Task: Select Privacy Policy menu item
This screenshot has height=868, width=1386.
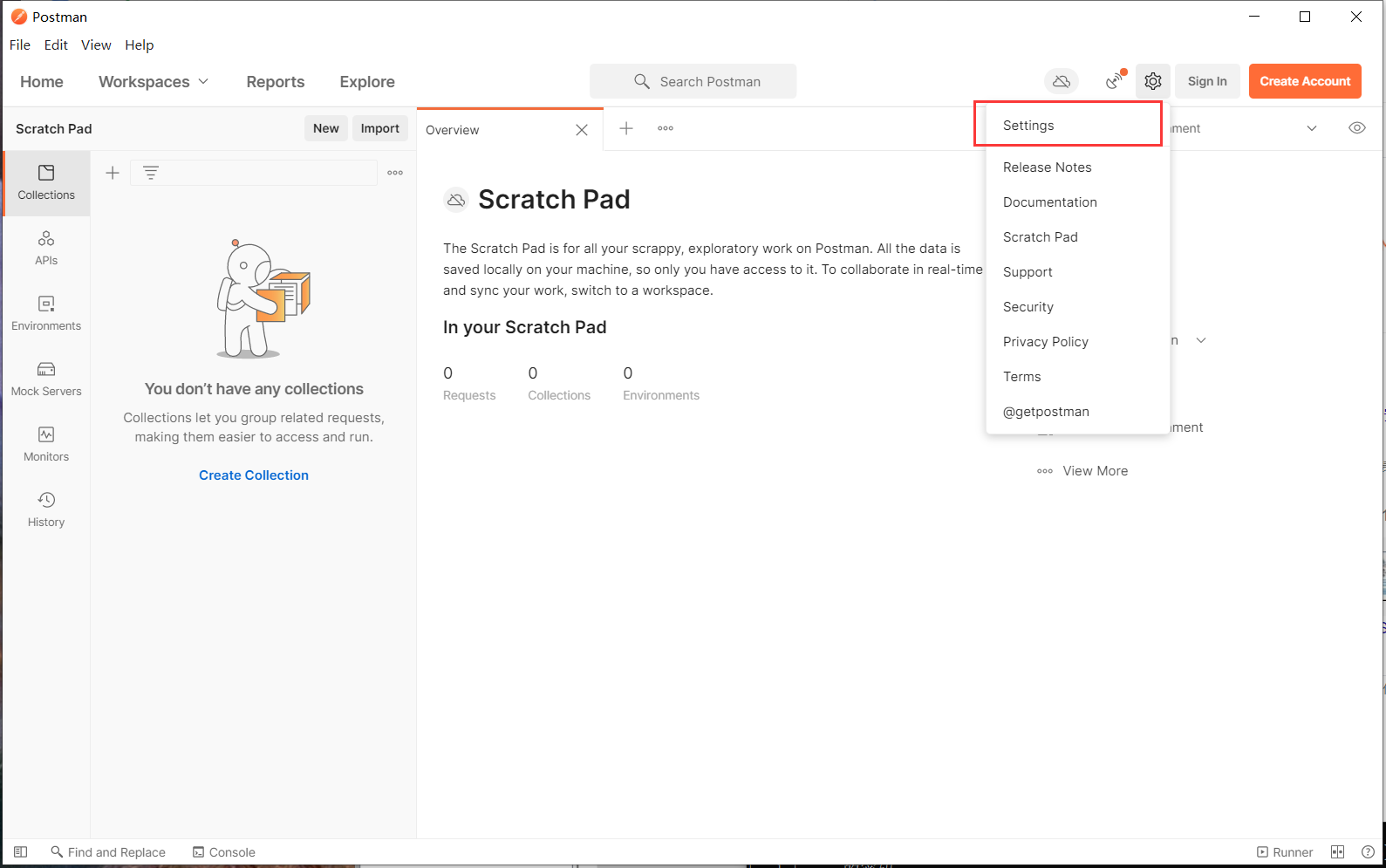Action: click(x=1078, y=342)
